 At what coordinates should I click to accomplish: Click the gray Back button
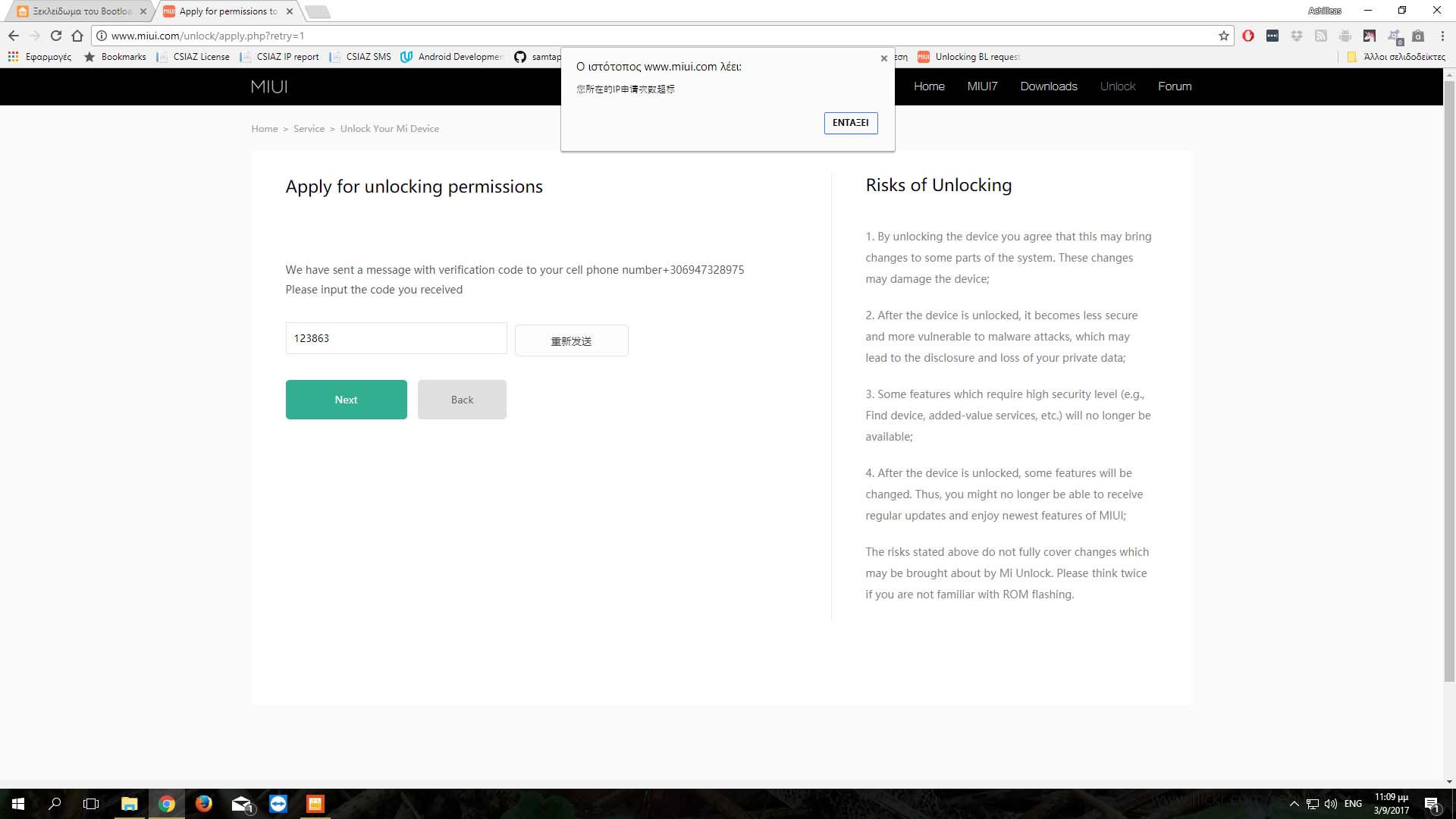[x=461, y=400]
